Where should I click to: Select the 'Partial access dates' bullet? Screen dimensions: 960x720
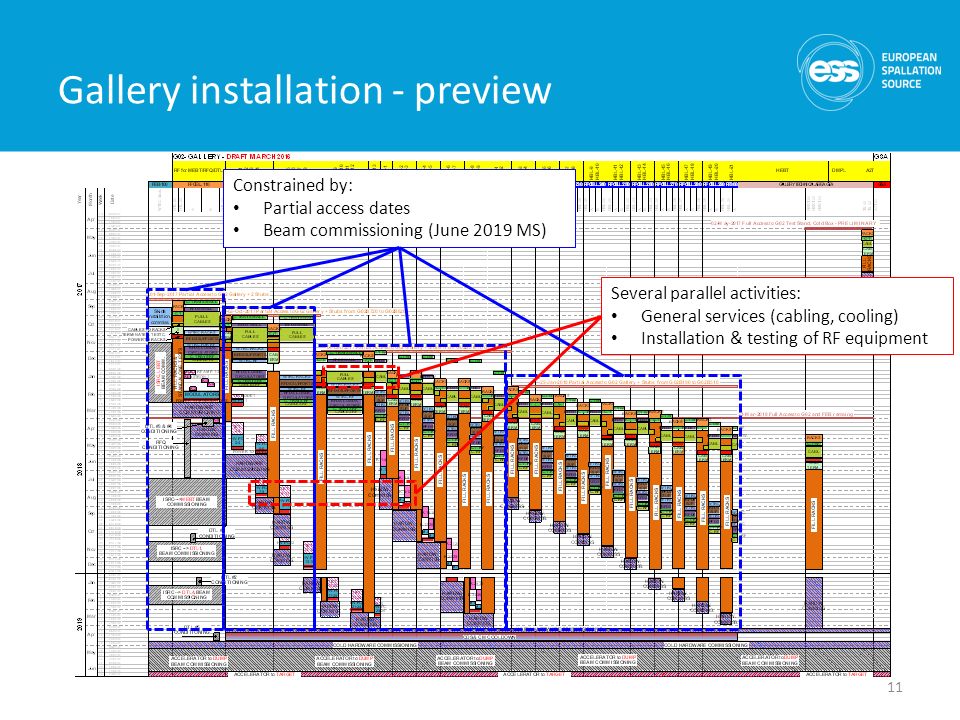(336, 208)
